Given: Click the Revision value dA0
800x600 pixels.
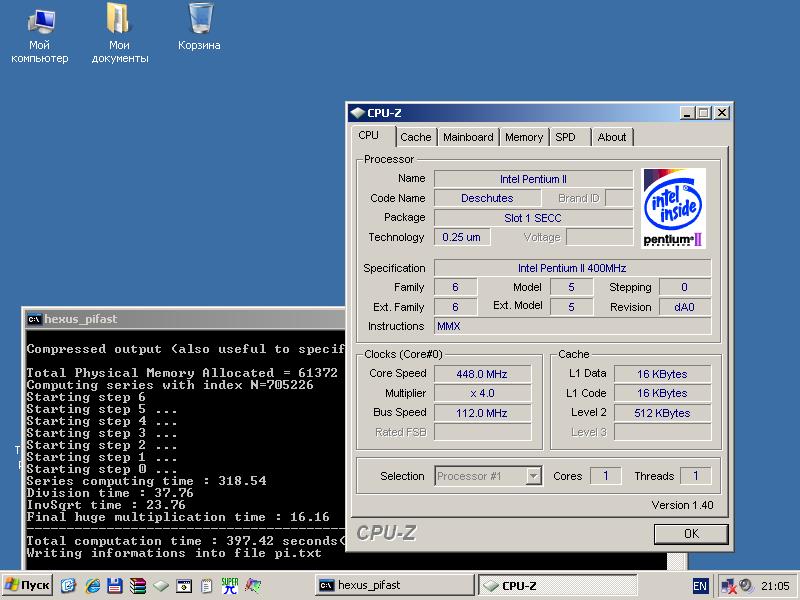Looking at the screenshot, I should click(685, 307).
